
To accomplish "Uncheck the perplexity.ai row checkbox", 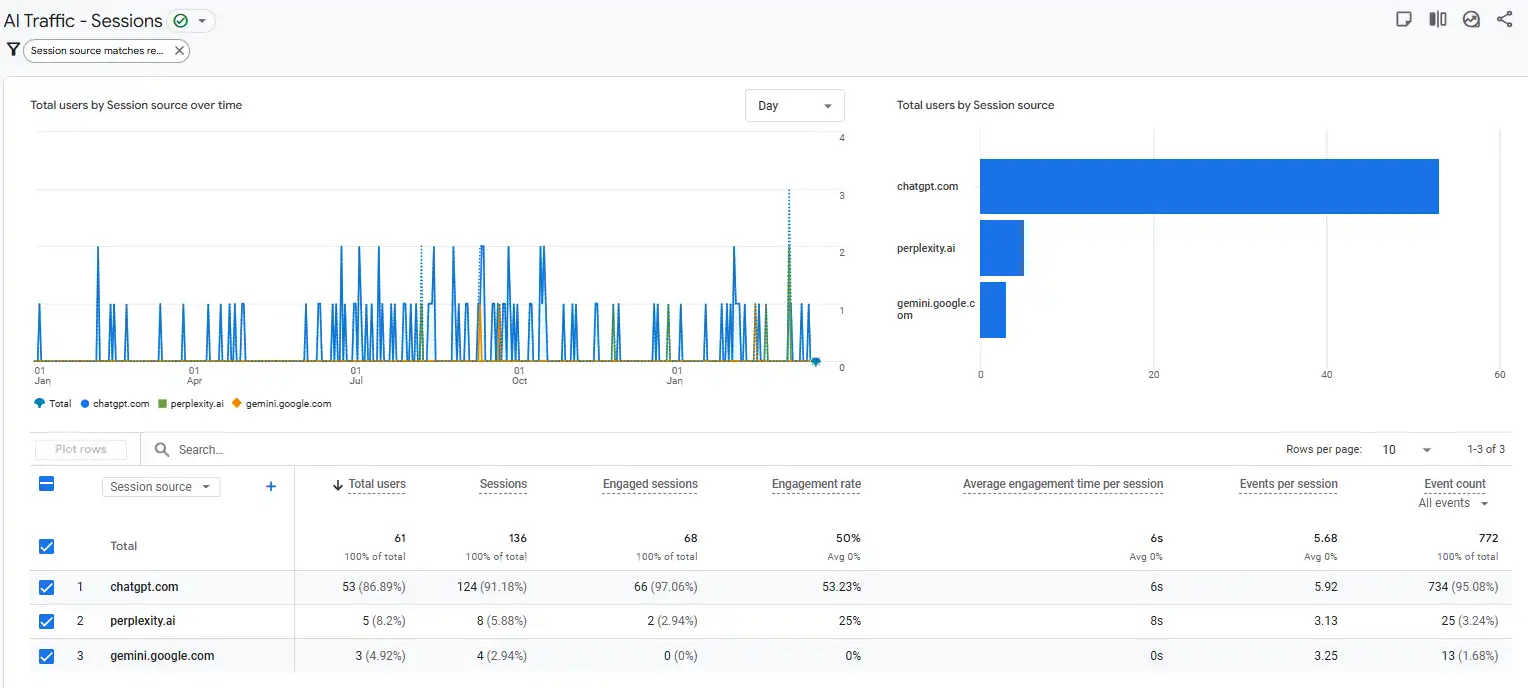I will click(46, 621).
